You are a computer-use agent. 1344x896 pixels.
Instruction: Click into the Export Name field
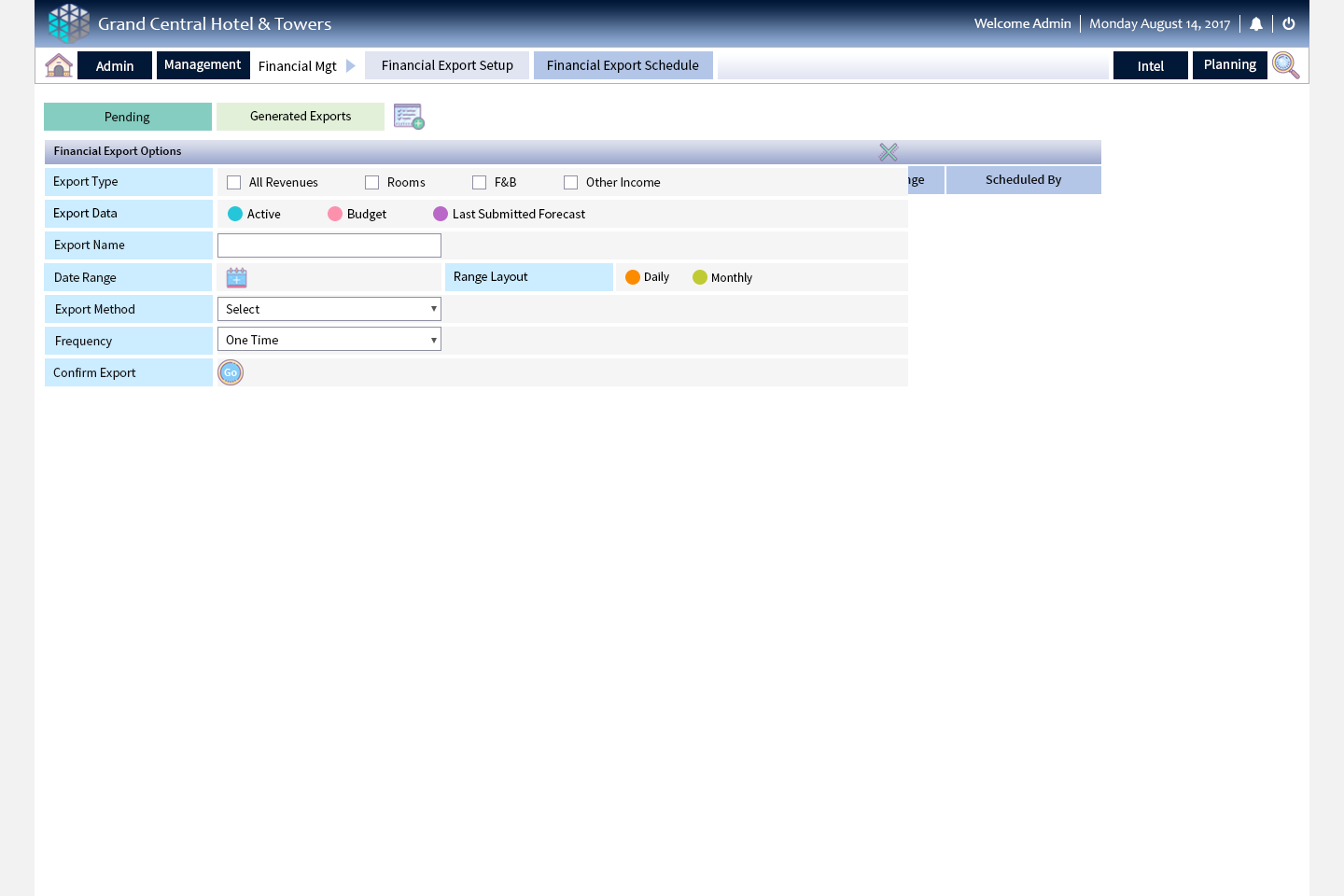point(329,245)
